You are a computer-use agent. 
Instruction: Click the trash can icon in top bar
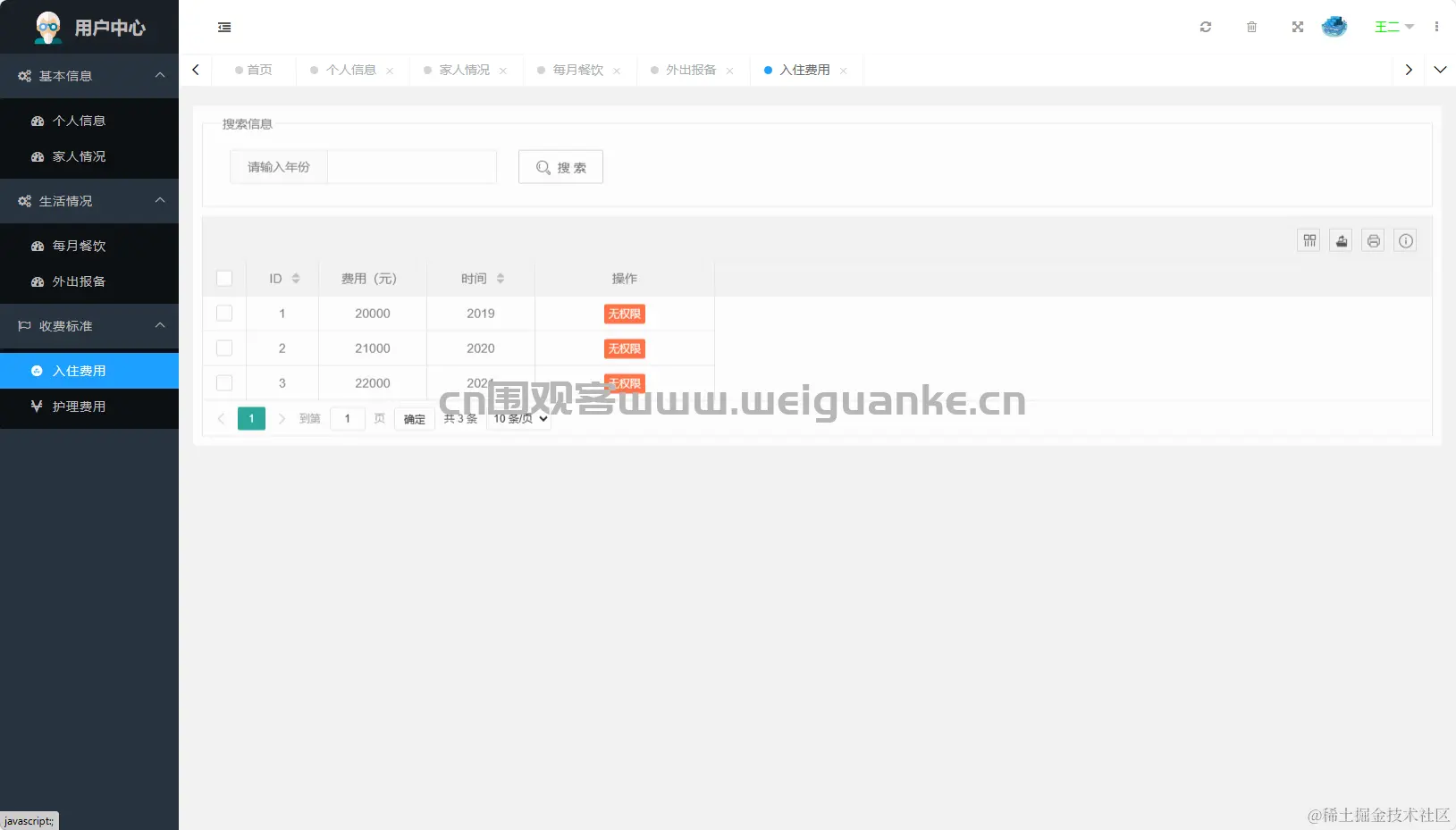click(x=1251, y=27)
